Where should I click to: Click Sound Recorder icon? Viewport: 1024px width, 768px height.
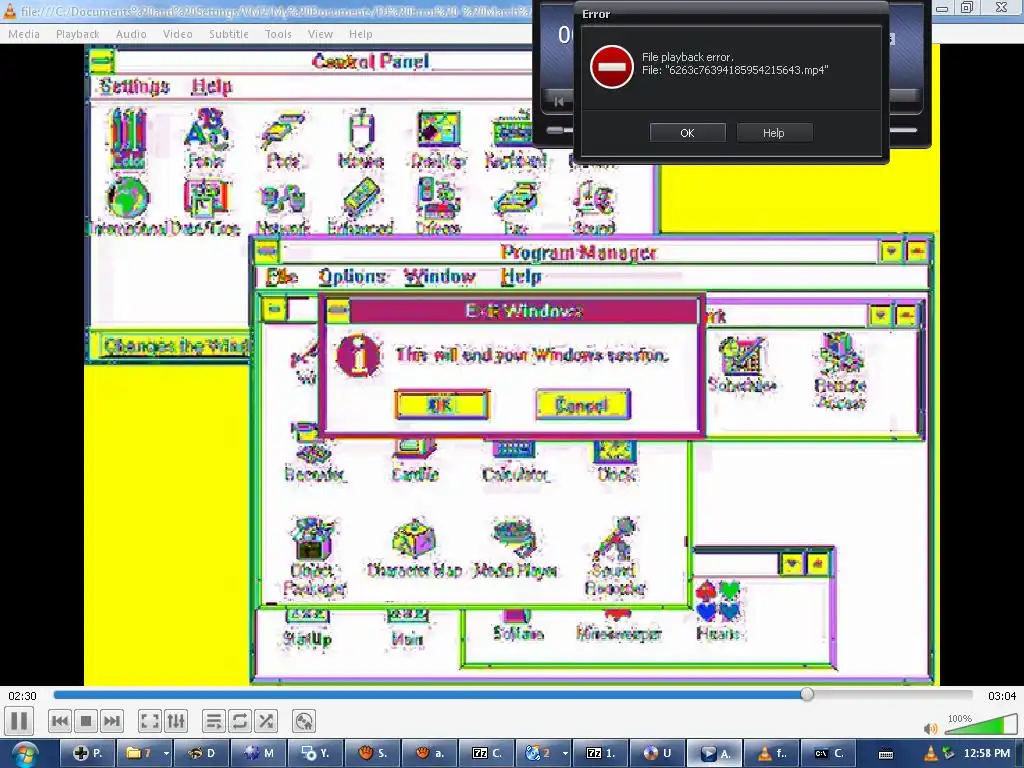click(x=615, y=556)
